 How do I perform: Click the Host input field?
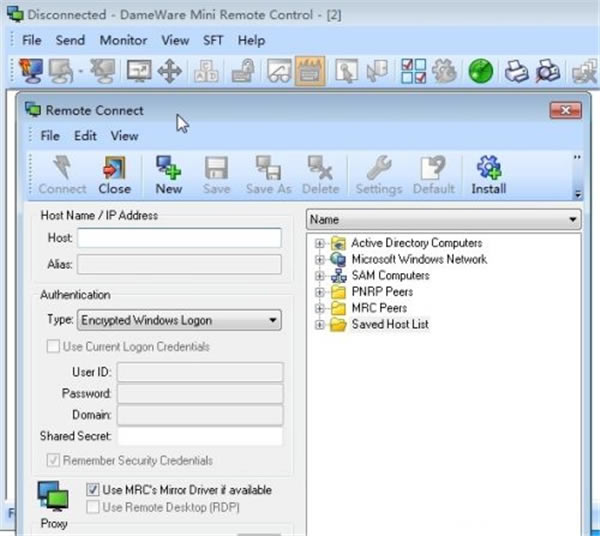point(179,238)
